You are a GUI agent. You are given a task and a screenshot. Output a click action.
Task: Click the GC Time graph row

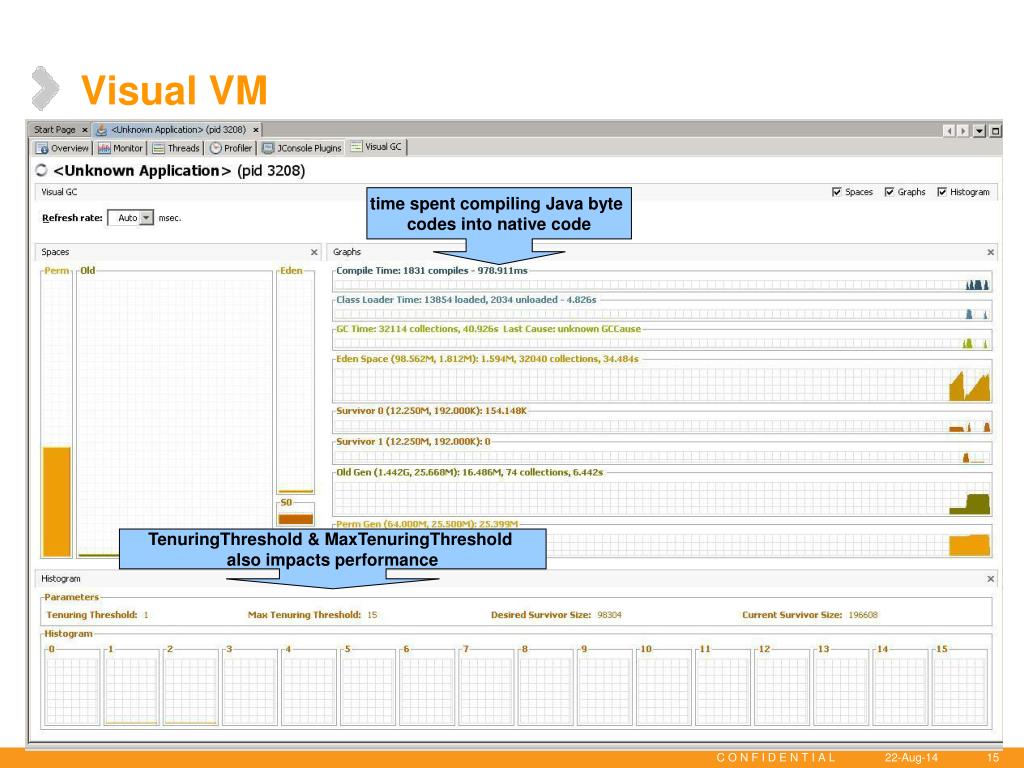click(x=662, y=340)
